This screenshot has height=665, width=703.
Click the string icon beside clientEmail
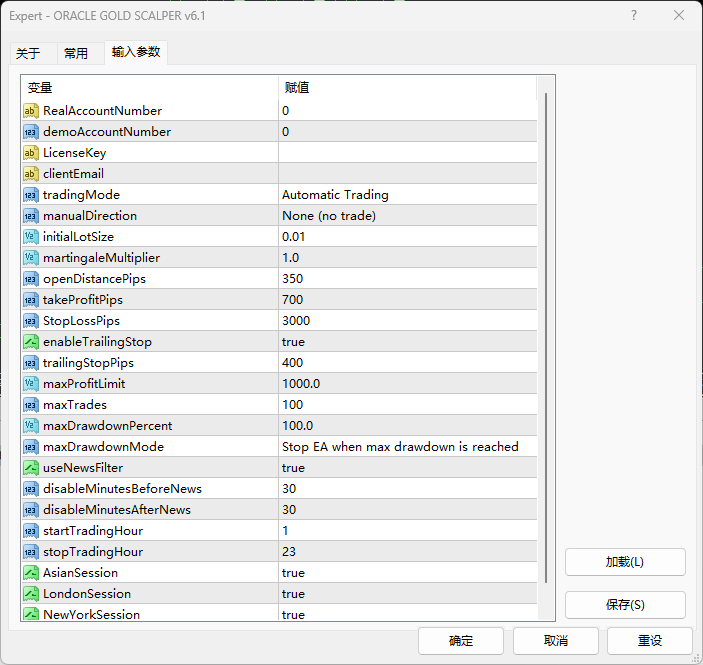[30, 174]
